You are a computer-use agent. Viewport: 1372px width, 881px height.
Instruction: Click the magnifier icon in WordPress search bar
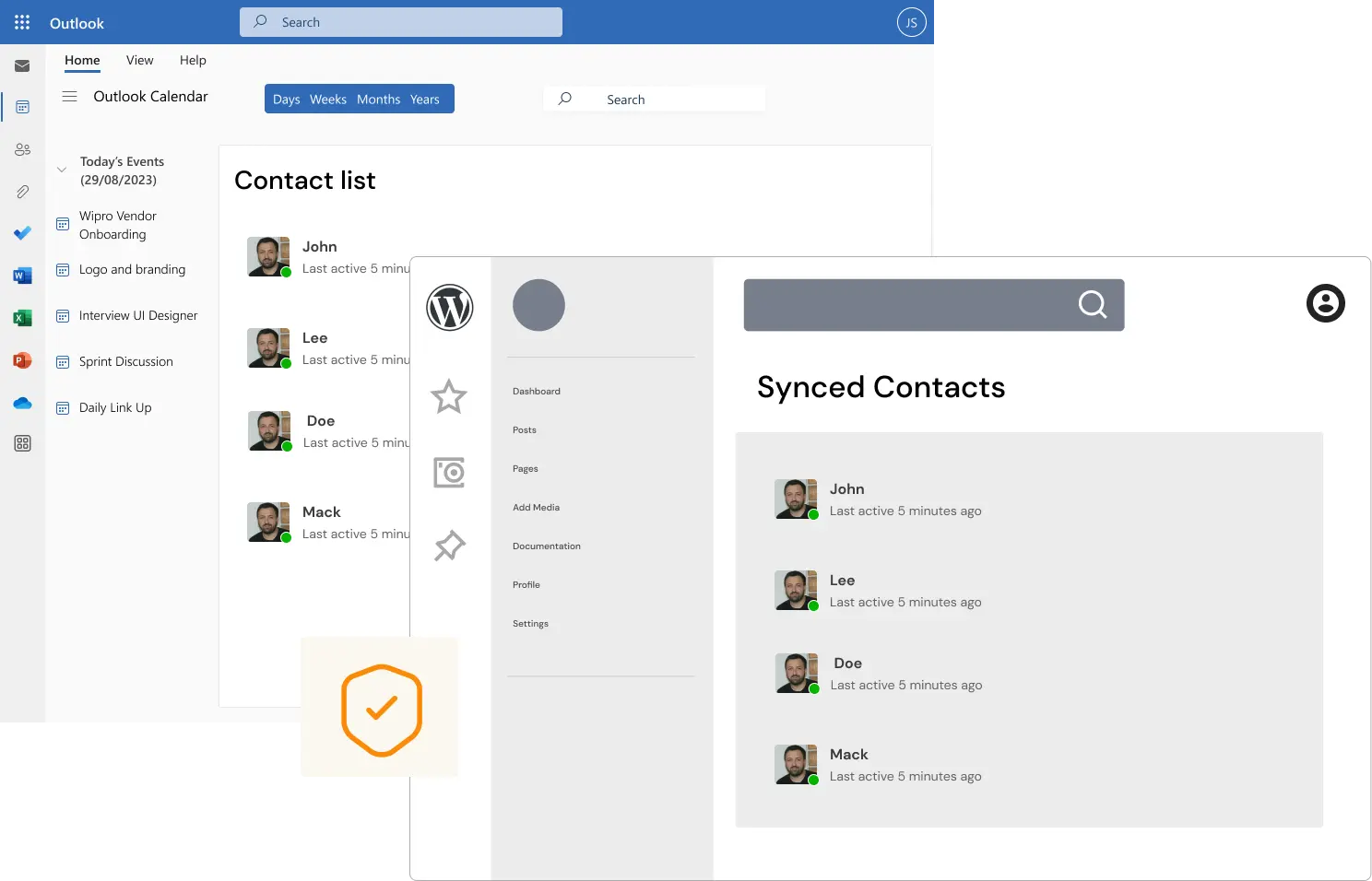1093,304
